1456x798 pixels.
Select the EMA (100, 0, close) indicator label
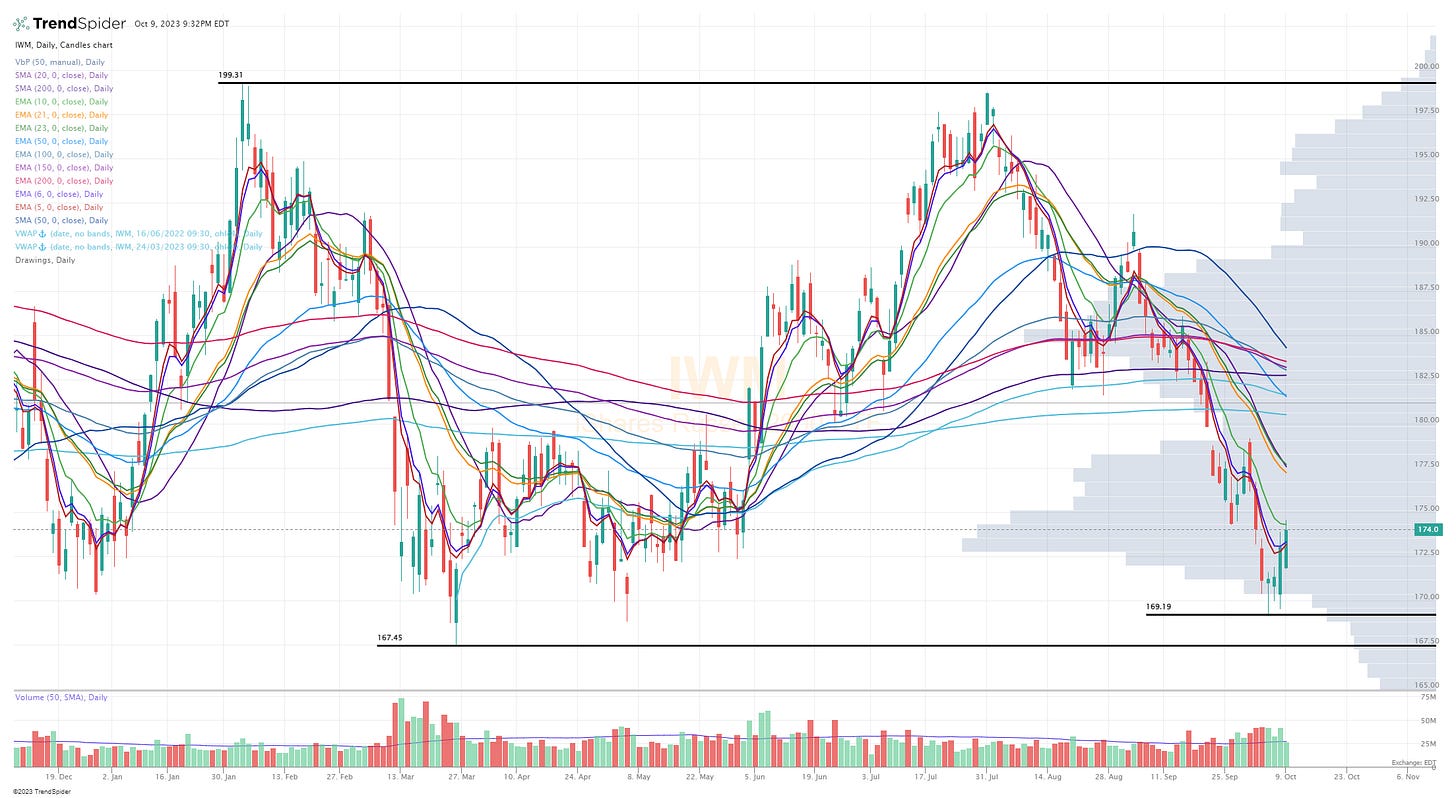tap(63, 154)
